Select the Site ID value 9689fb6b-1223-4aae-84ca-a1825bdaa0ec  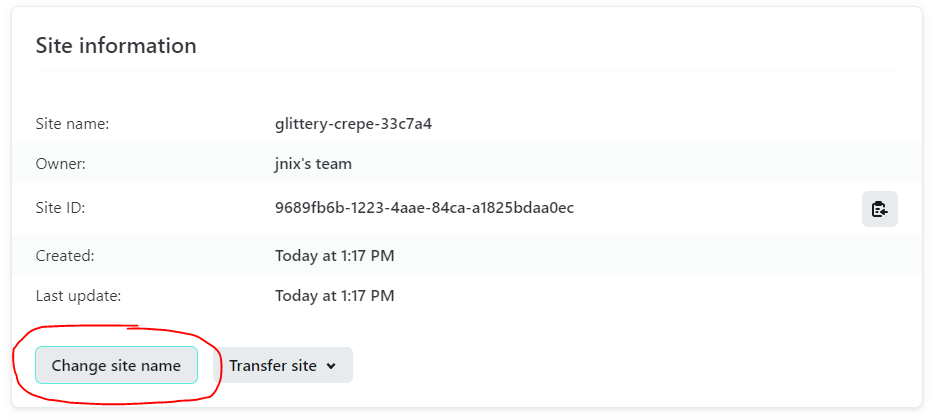(425, 208)
